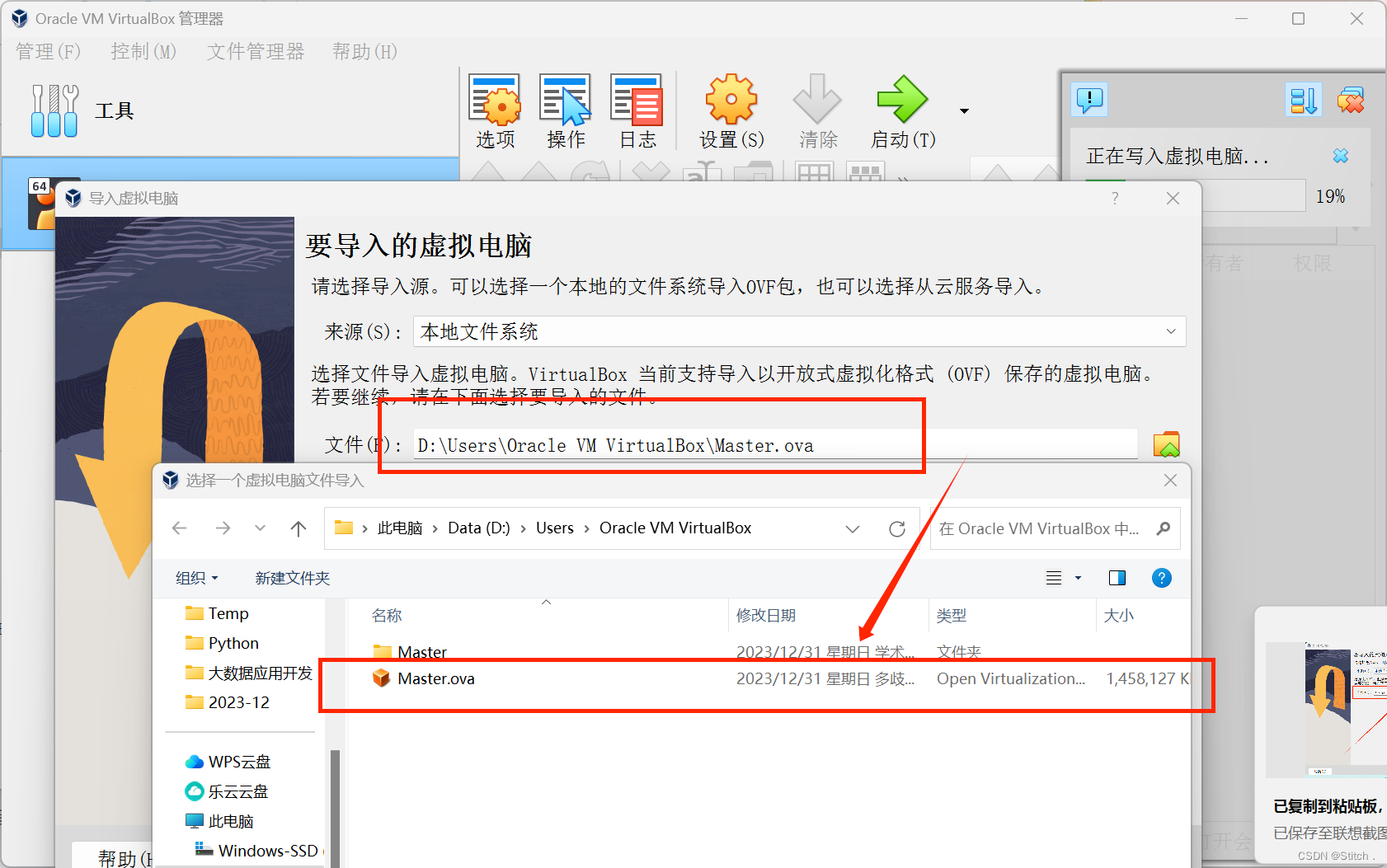Viewport: 1387px width, 868px height.
Task: Click Data (D:) in the address breadcrumb
Action: (479, 528)
